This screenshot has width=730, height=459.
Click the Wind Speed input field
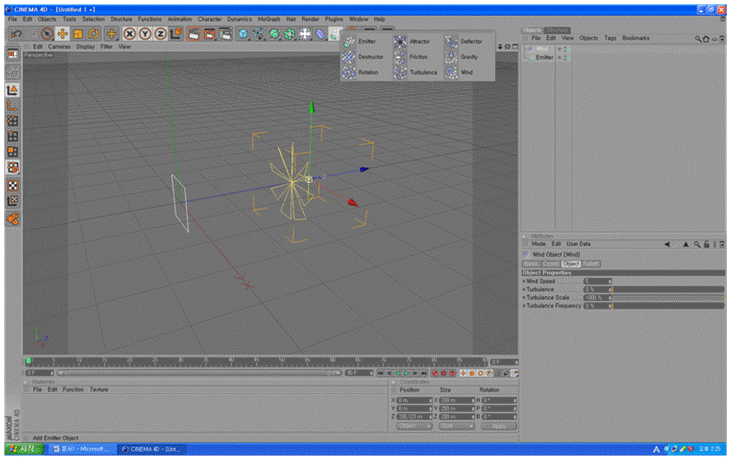596,281
